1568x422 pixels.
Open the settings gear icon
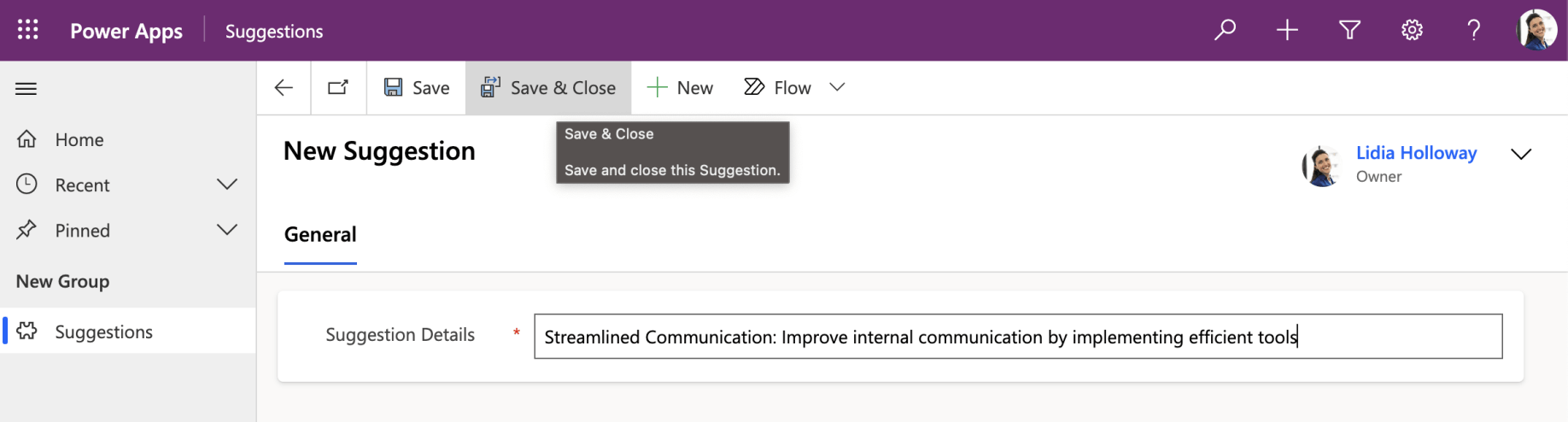[1412, 30]
